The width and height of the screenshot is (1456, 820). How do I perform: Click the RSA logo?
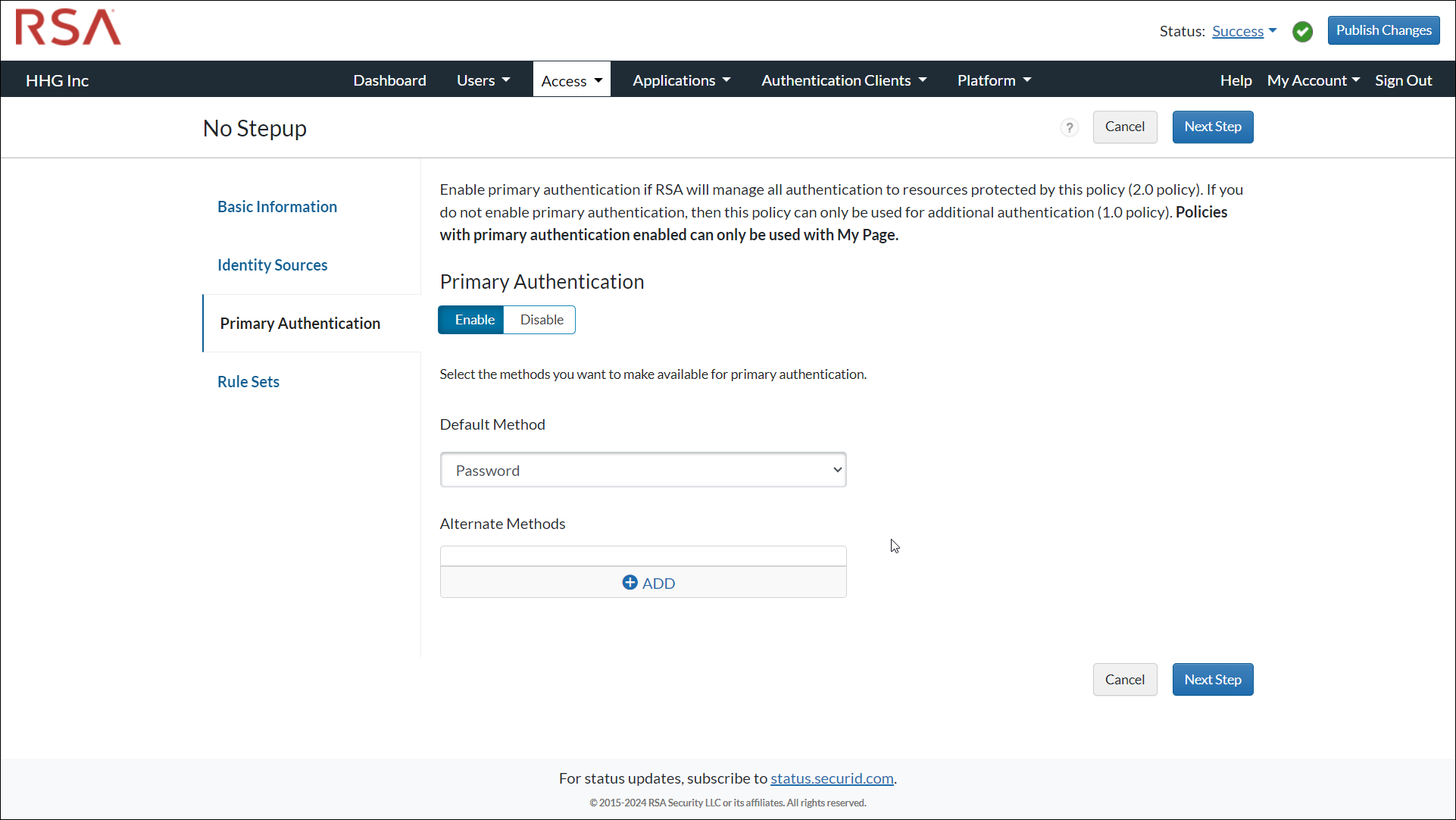pos(67,27)
